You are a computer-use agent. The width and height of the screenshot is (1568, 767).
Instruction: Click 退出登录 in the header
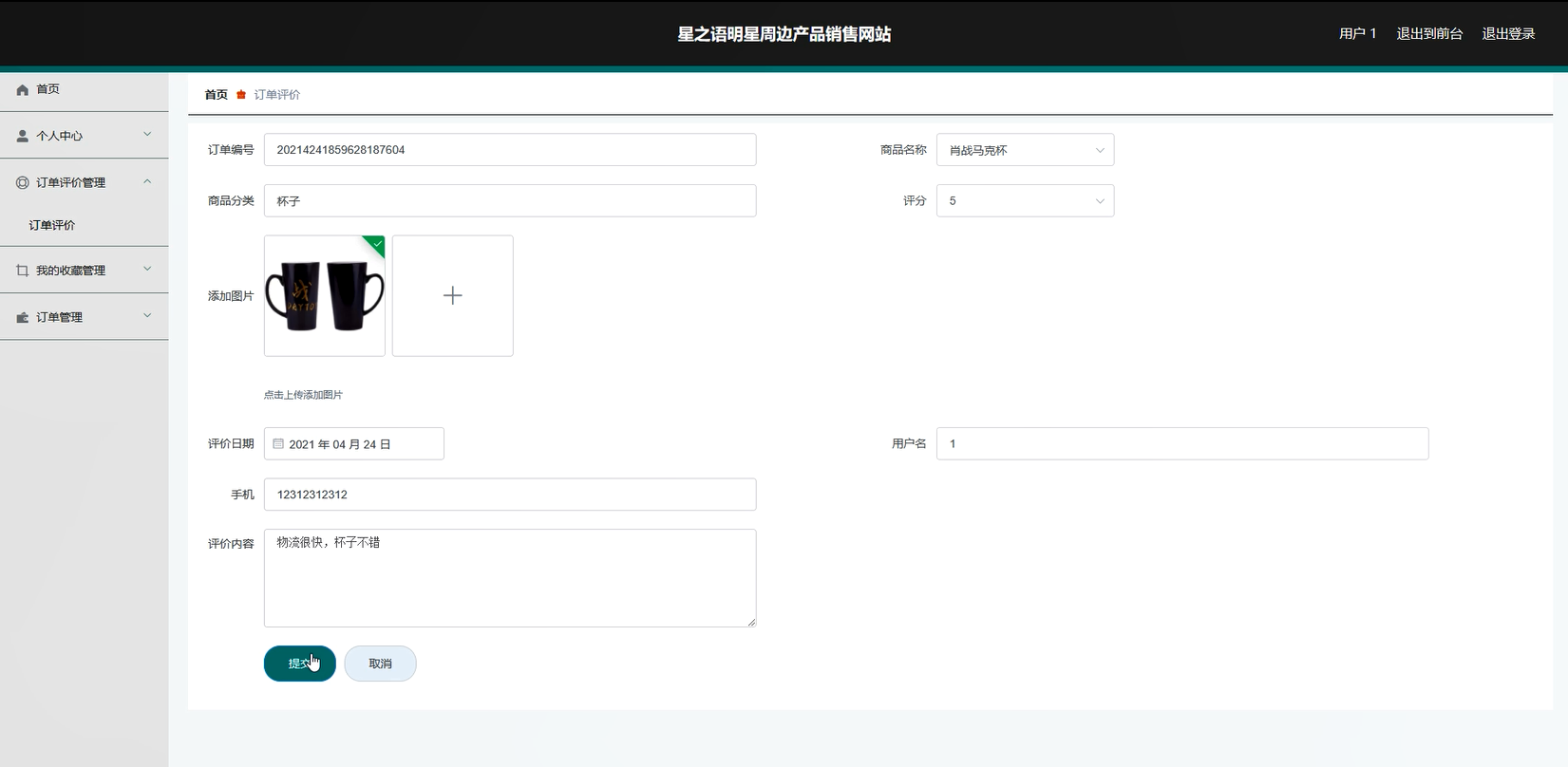tap(1508, 33)
